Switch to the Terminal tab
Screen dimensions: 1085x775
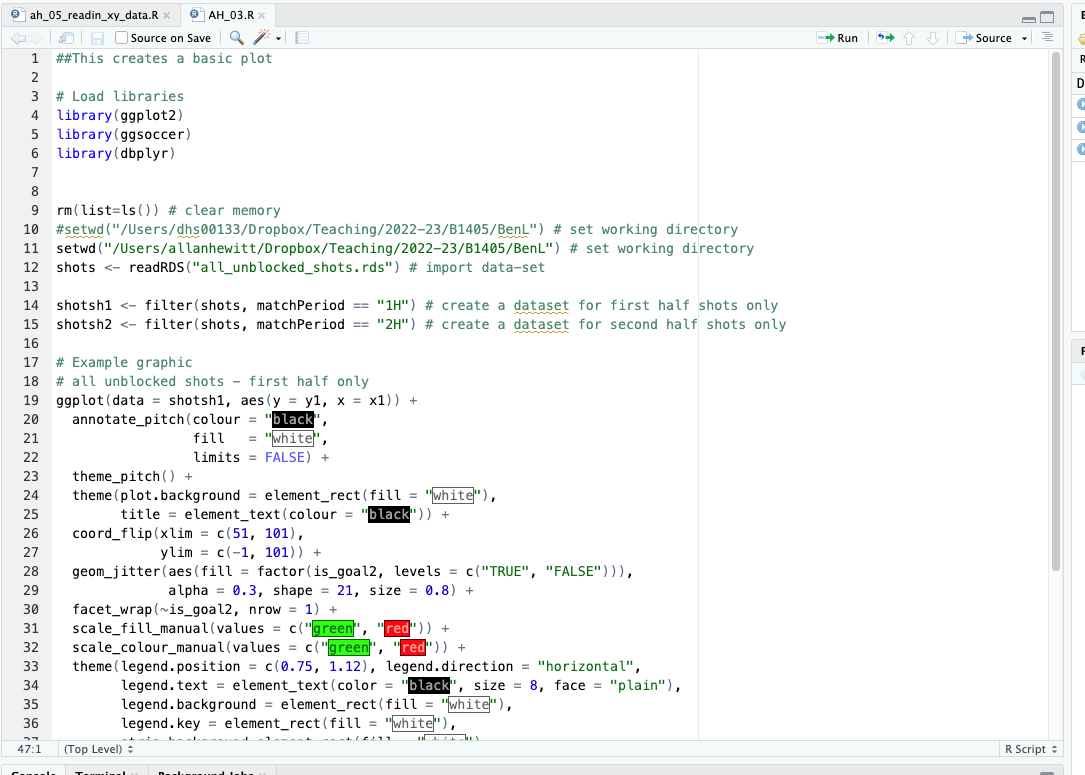pos(105,771)
